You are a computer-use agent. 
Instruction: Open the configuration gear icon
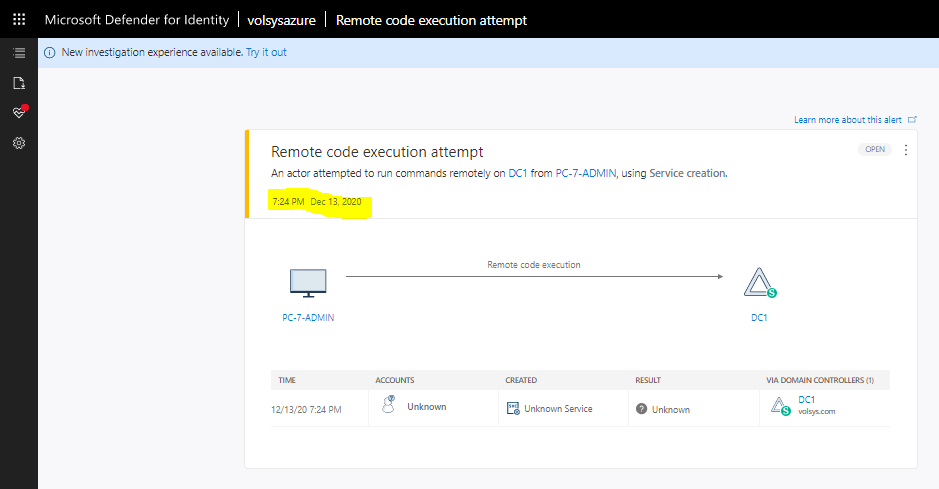(x=18, y=143)
